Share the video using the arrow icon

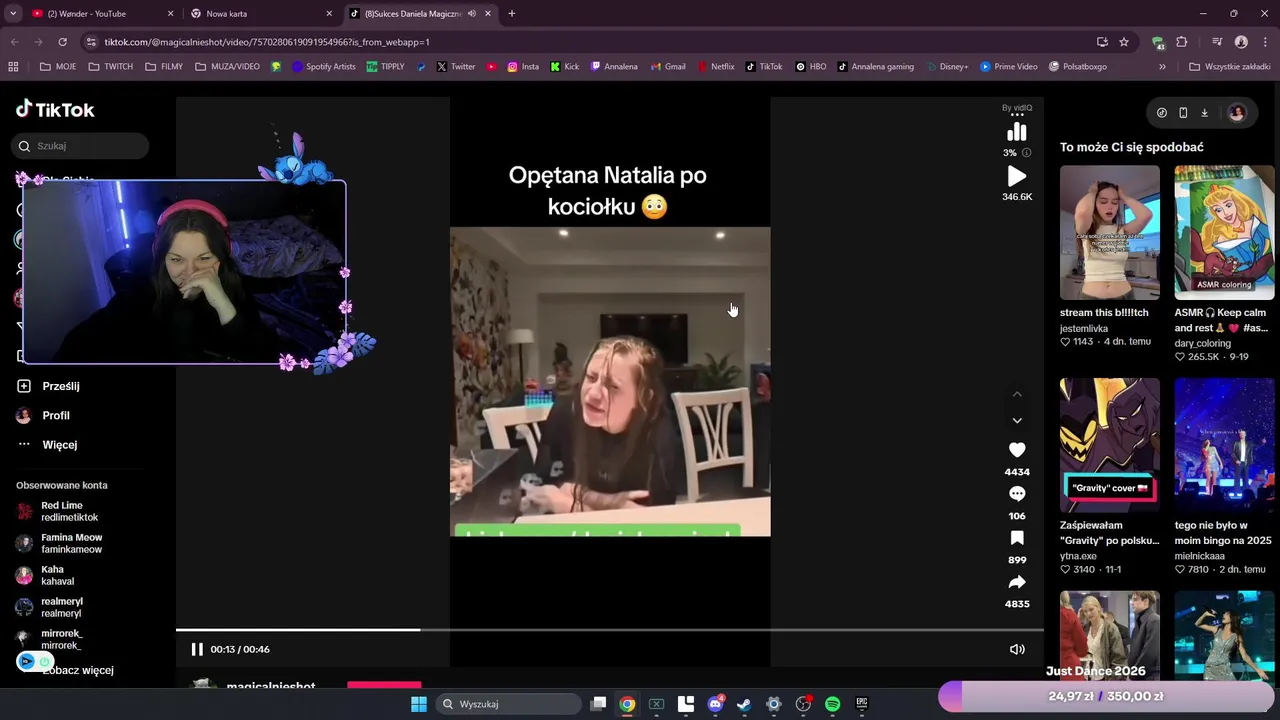point(1017,582)
